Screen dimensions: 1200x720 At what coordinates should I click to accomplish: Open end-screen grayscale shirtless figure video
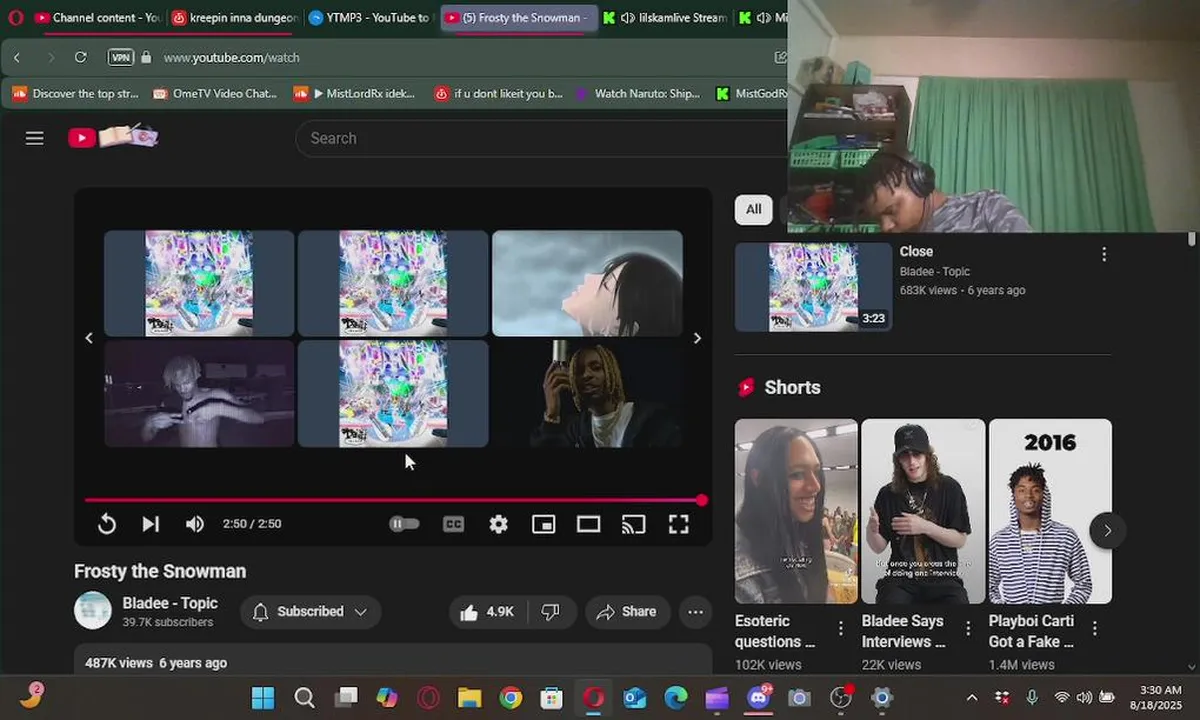[x=199, y=393]
